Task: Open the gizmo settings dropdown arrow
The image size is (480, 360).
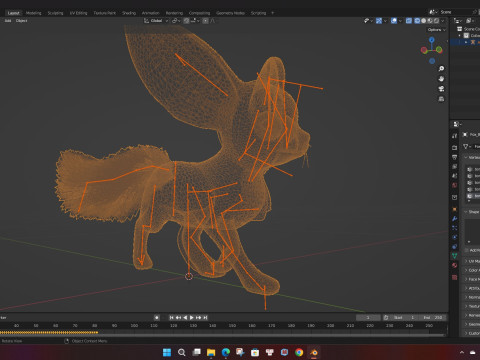Action: click(x=385, y=21)
